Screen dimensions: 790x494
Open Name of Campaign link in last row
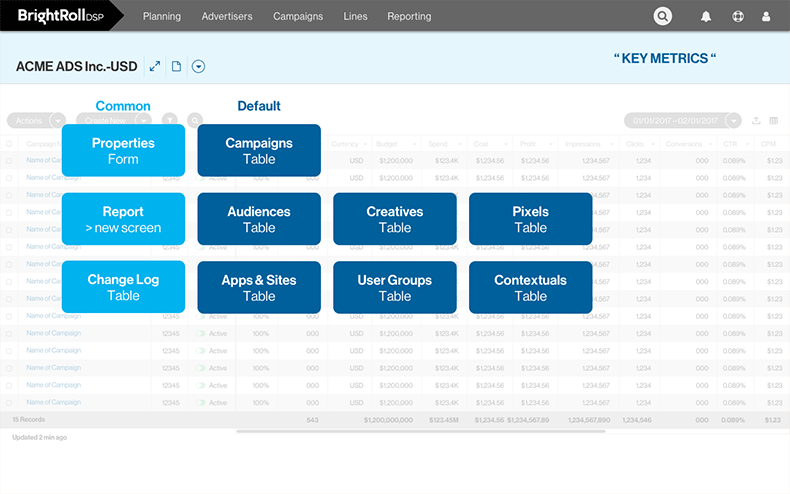[53, 402]
